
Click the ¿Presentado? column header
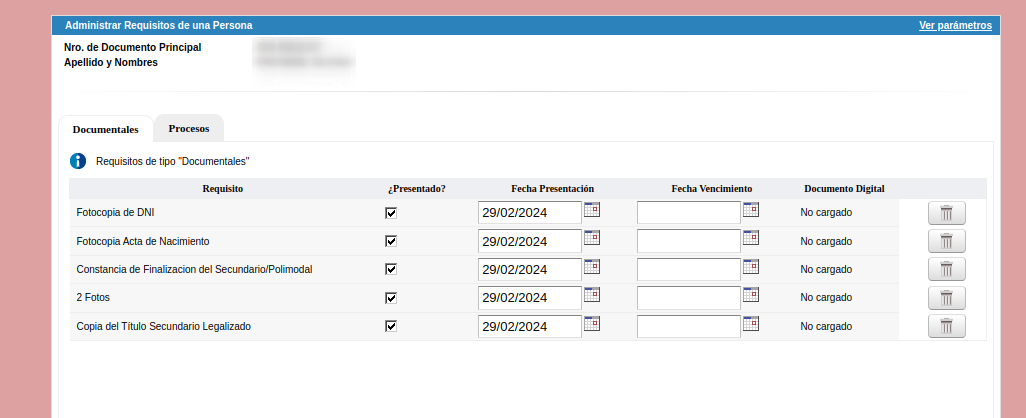[417, 188]
